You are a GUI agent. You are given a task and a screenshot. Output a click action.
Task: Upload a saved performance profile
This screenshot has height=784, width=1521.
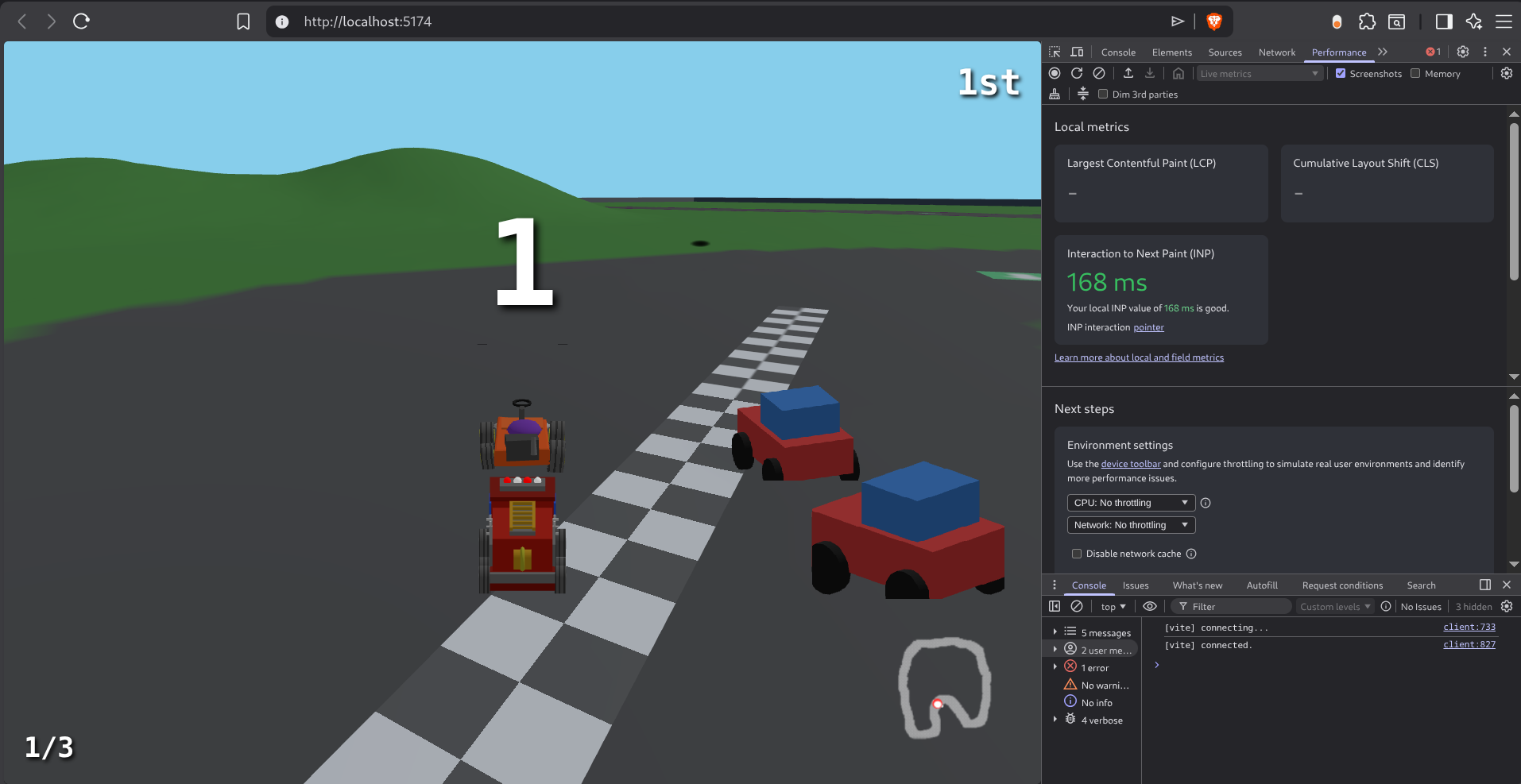coord(1128,73)
